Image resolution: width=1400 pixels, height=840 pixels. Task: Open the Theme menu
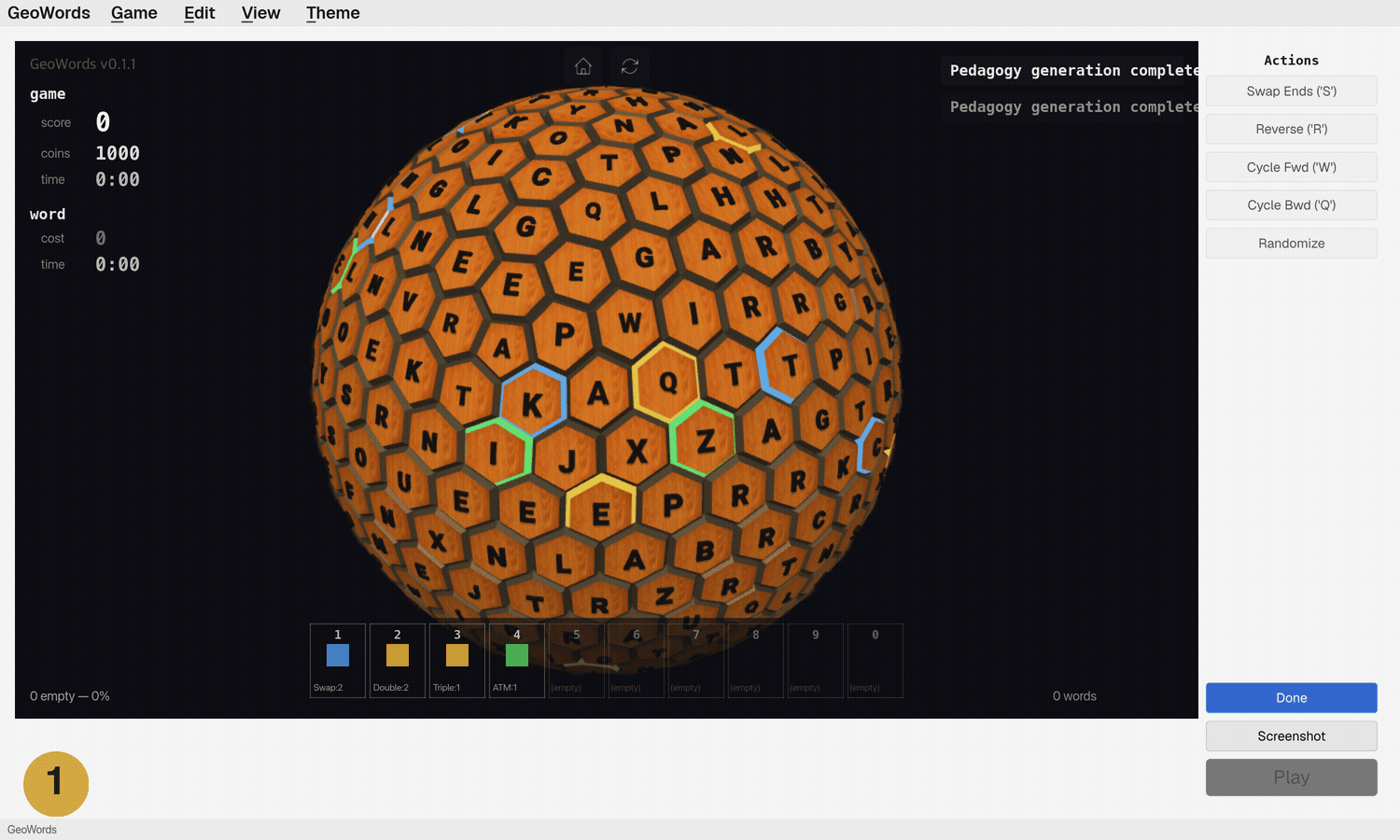tap(332, 13)
